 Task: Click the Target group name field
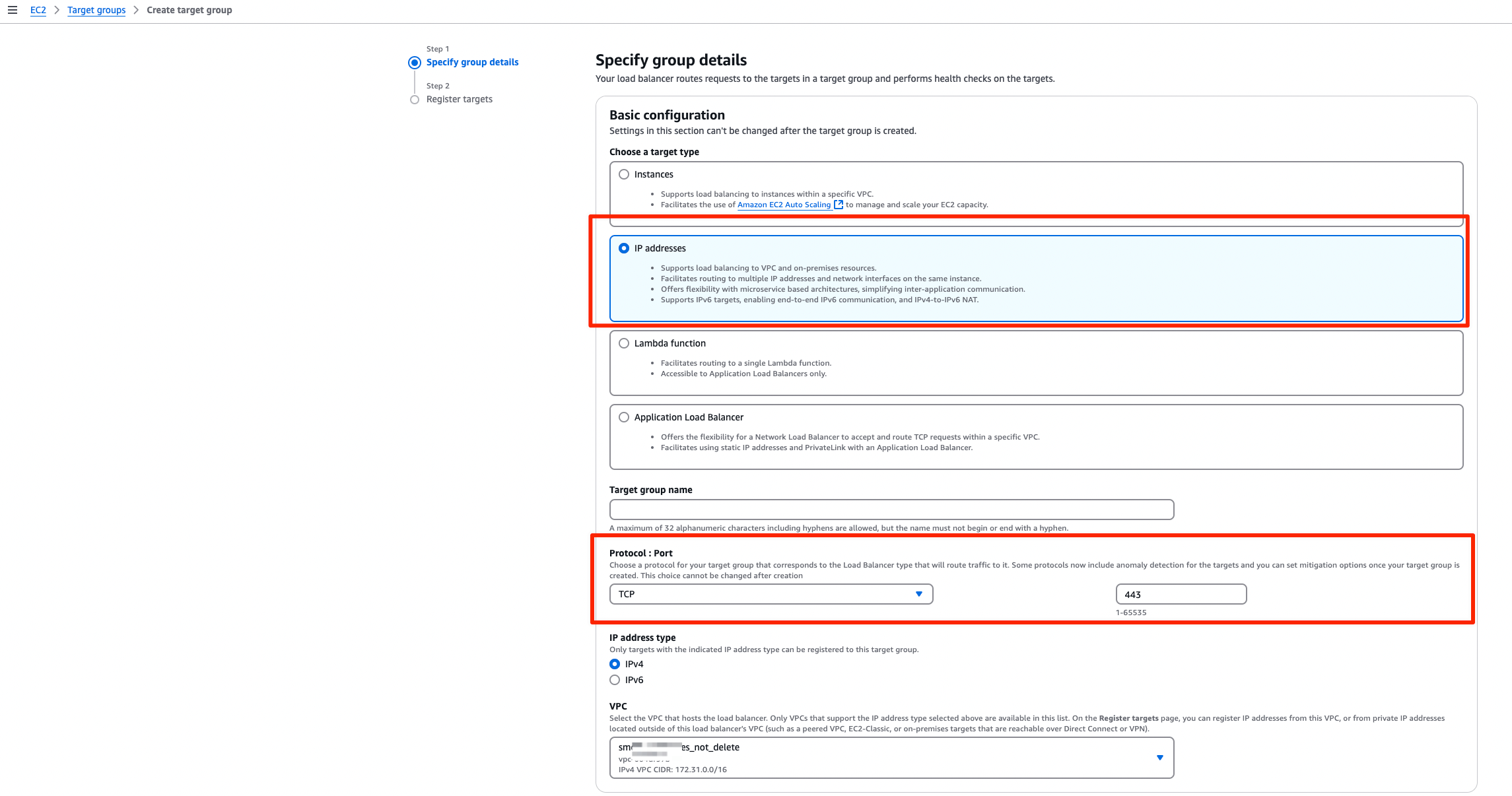pos(891,510)
